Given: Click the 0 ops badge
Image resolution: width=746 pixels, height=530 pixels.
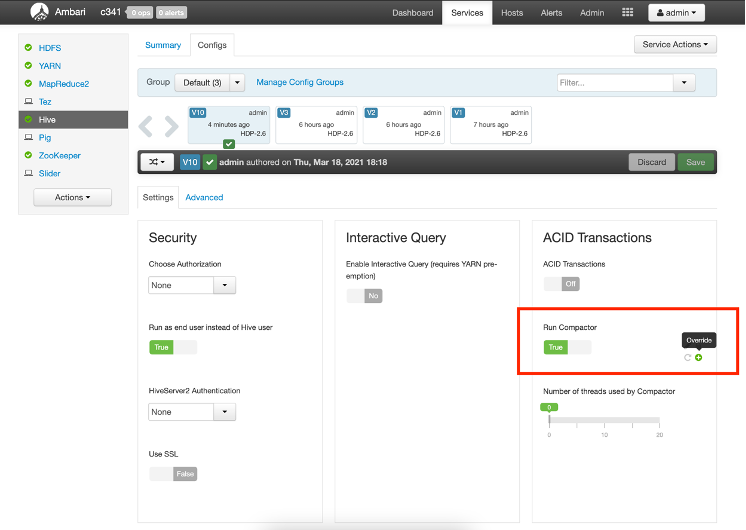Looking at the screenshot, I should pyautogui.click(x=140, y=13).
